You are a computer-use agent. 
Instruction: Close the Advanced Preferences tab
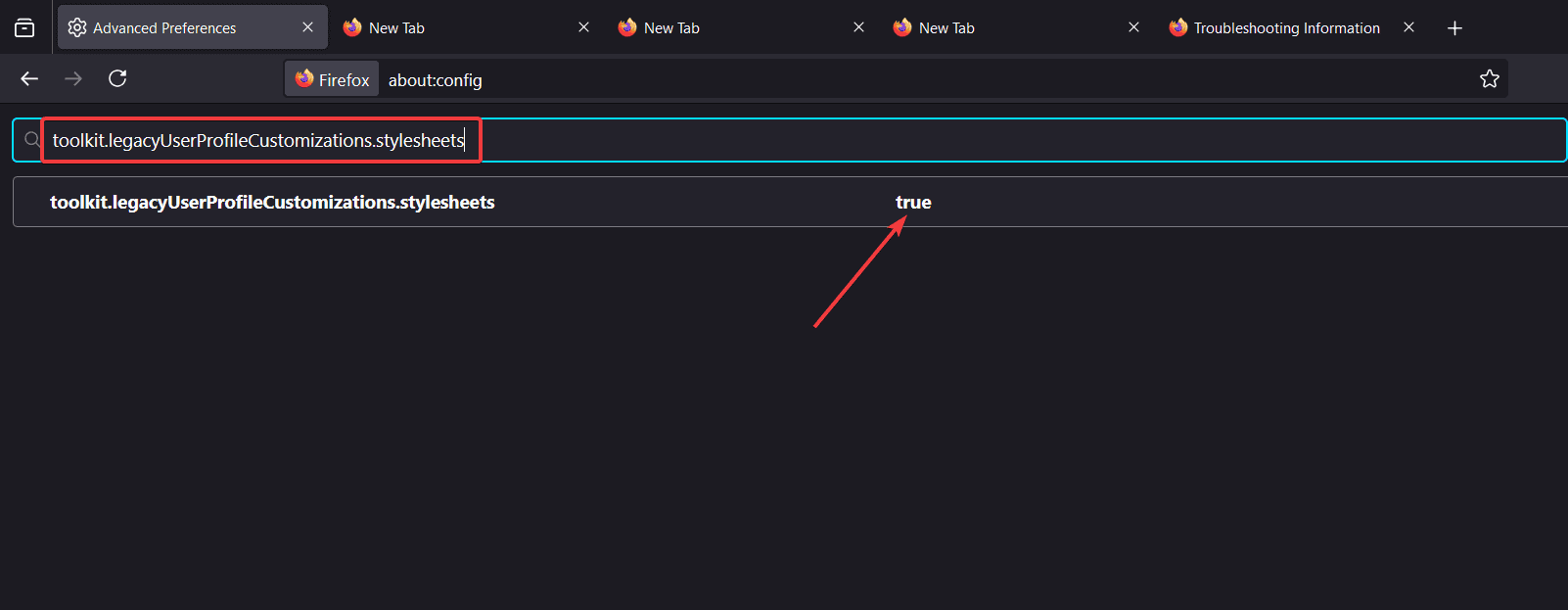[307, 27]
